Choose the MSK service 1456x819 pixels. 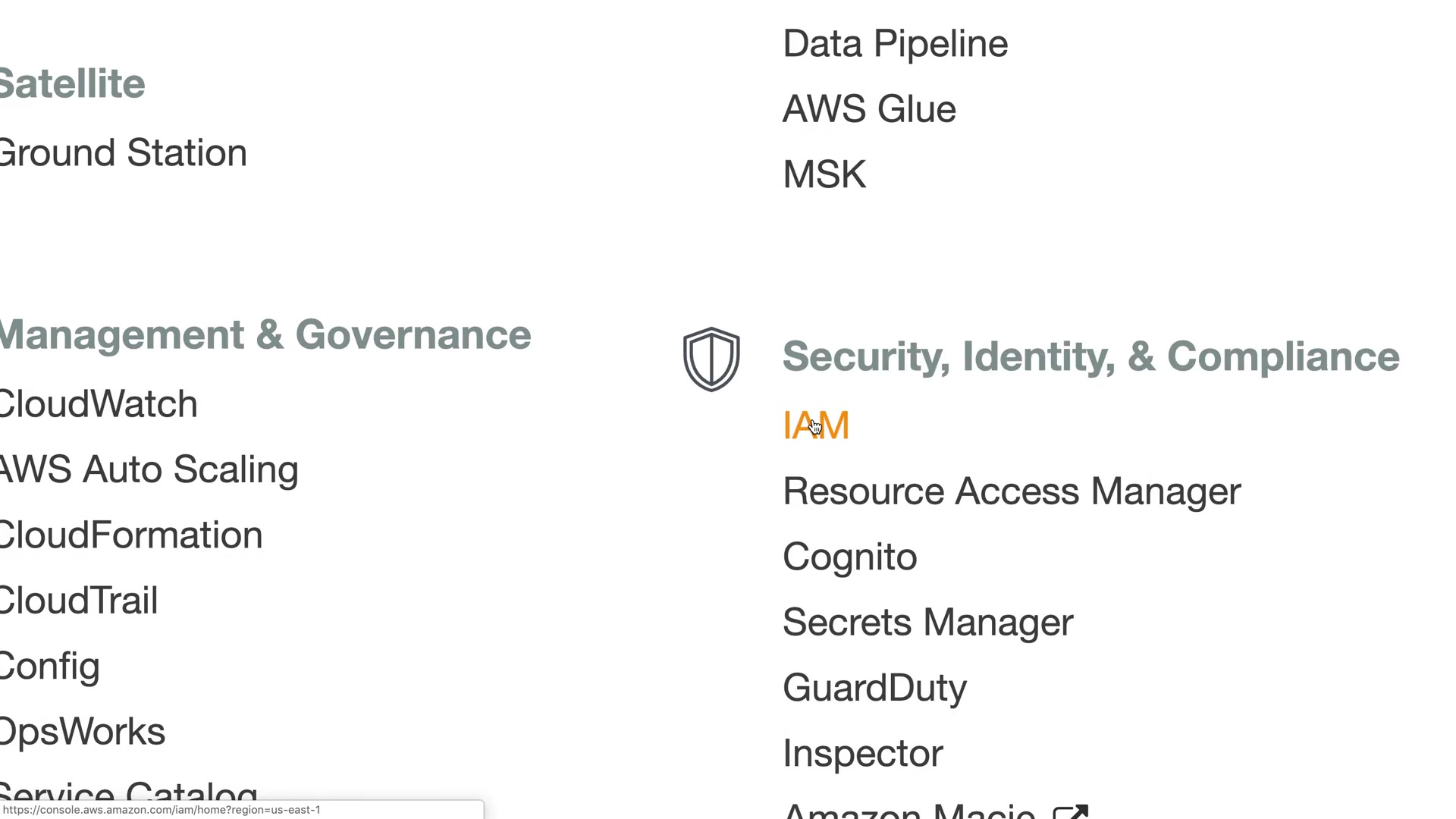pos(824,174)
